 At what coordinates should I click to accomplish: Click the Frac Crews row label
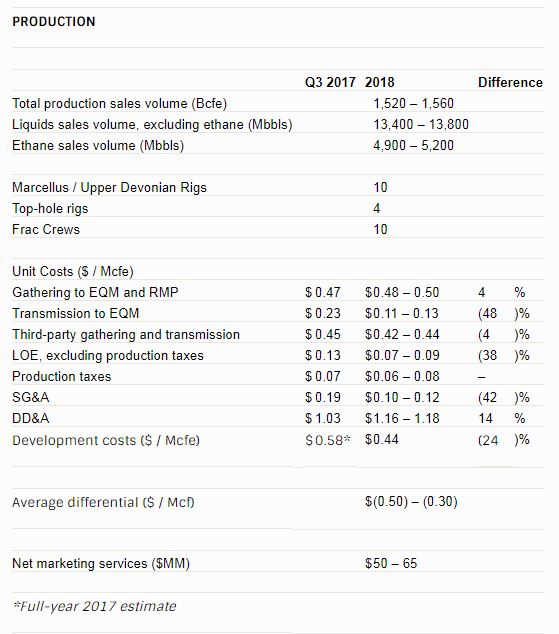pos(46,229)
